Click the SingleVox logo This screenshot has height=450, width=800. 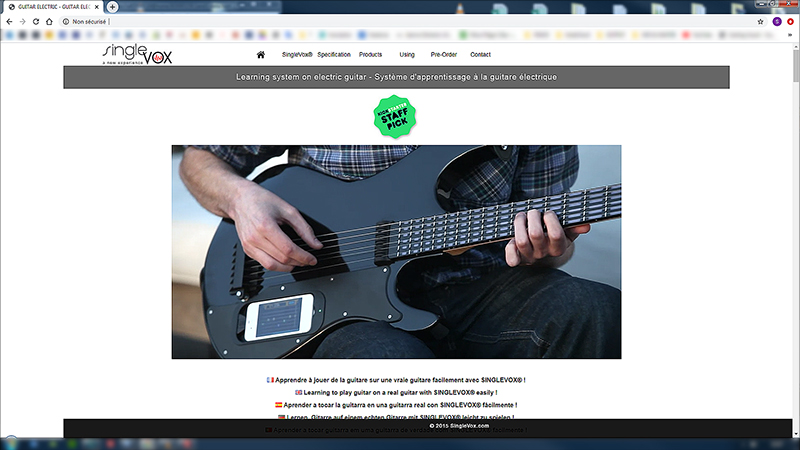point(137,55)
